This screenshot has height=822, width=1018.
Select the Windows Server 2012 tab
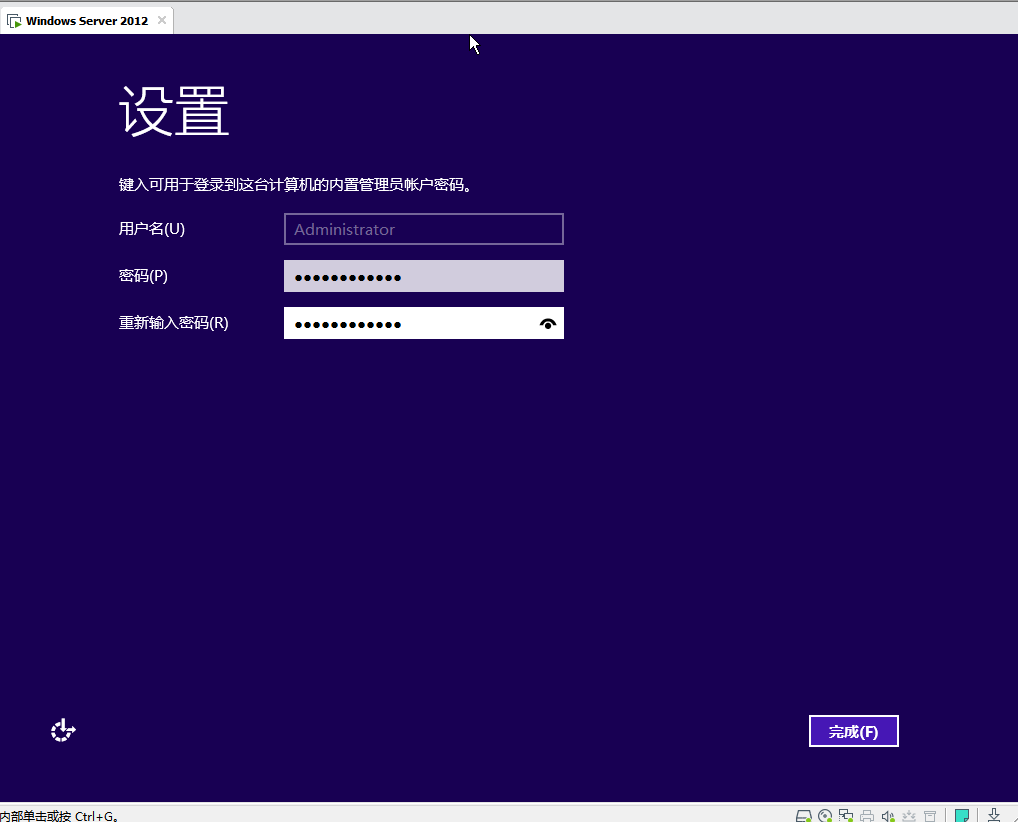[86, 21]
